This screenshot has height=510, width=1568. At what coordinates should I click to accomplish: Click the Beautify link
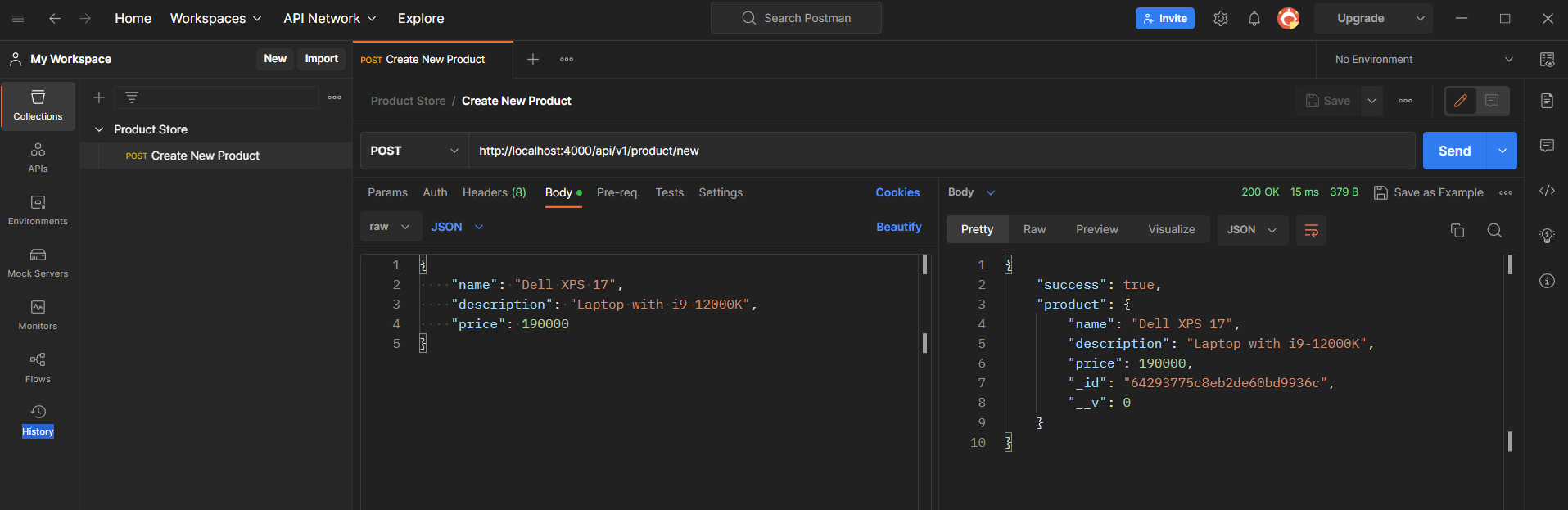click(898, 227)
